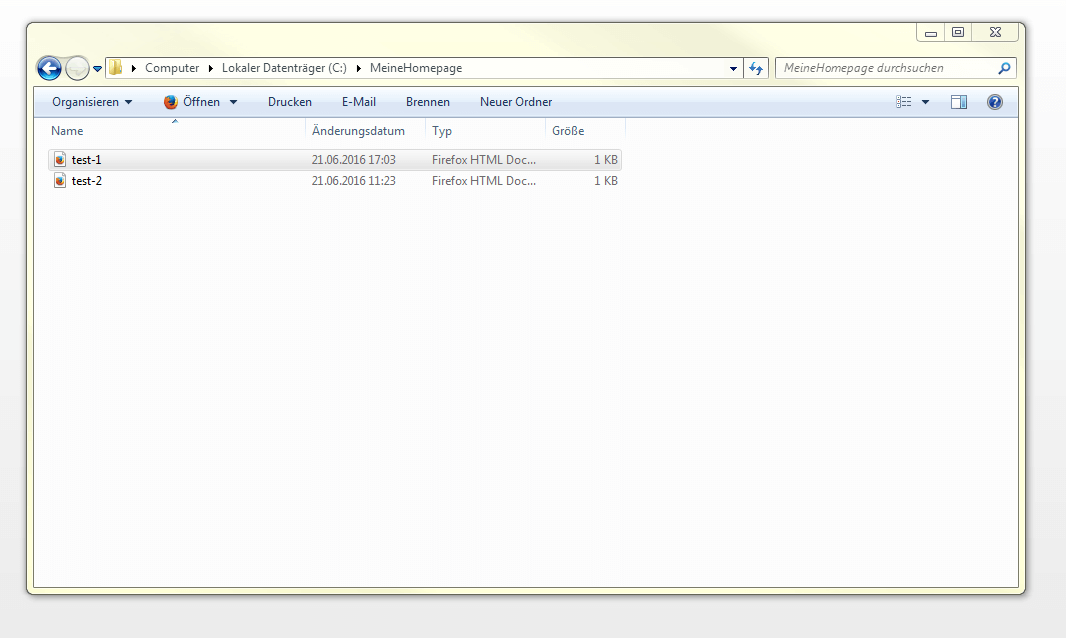
Task: Click the blue Back navigation arrow
Action: tap(49, 68)
